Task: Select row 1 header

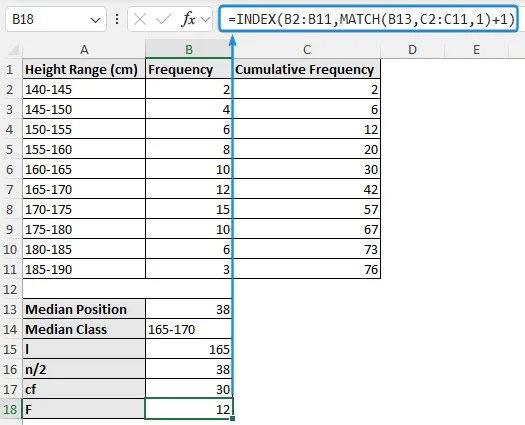Action: (10, 69)
